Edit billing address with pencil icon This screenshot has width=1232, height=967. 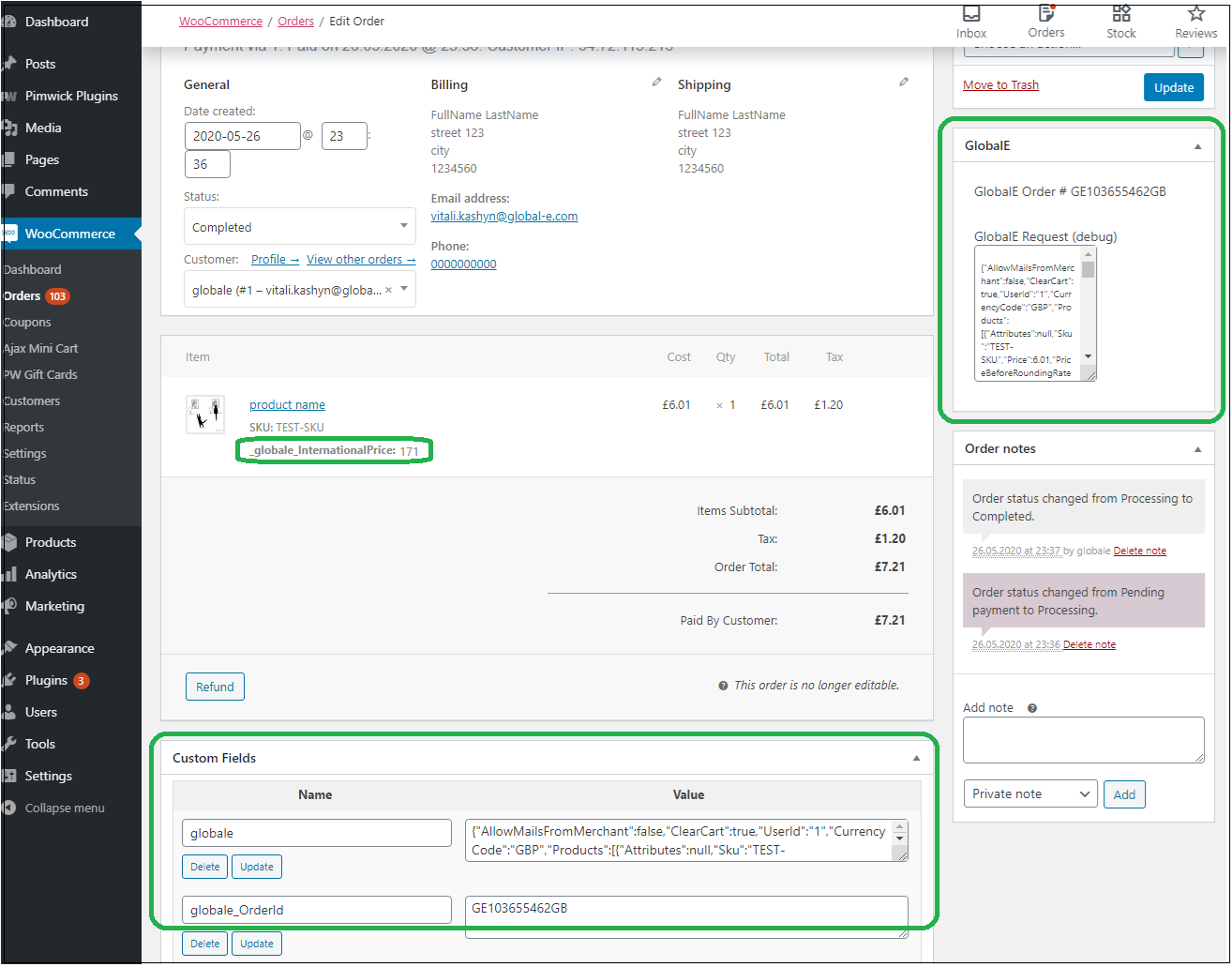(x=656, y=83)
